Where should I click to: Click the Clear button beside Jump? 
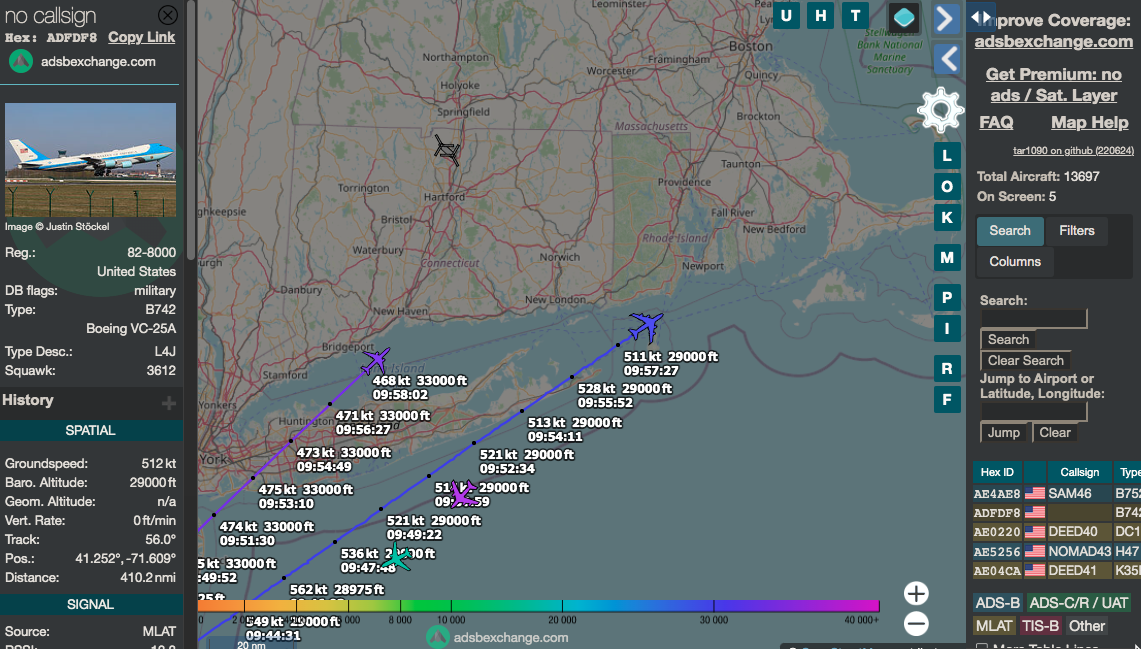[1055, 433]
